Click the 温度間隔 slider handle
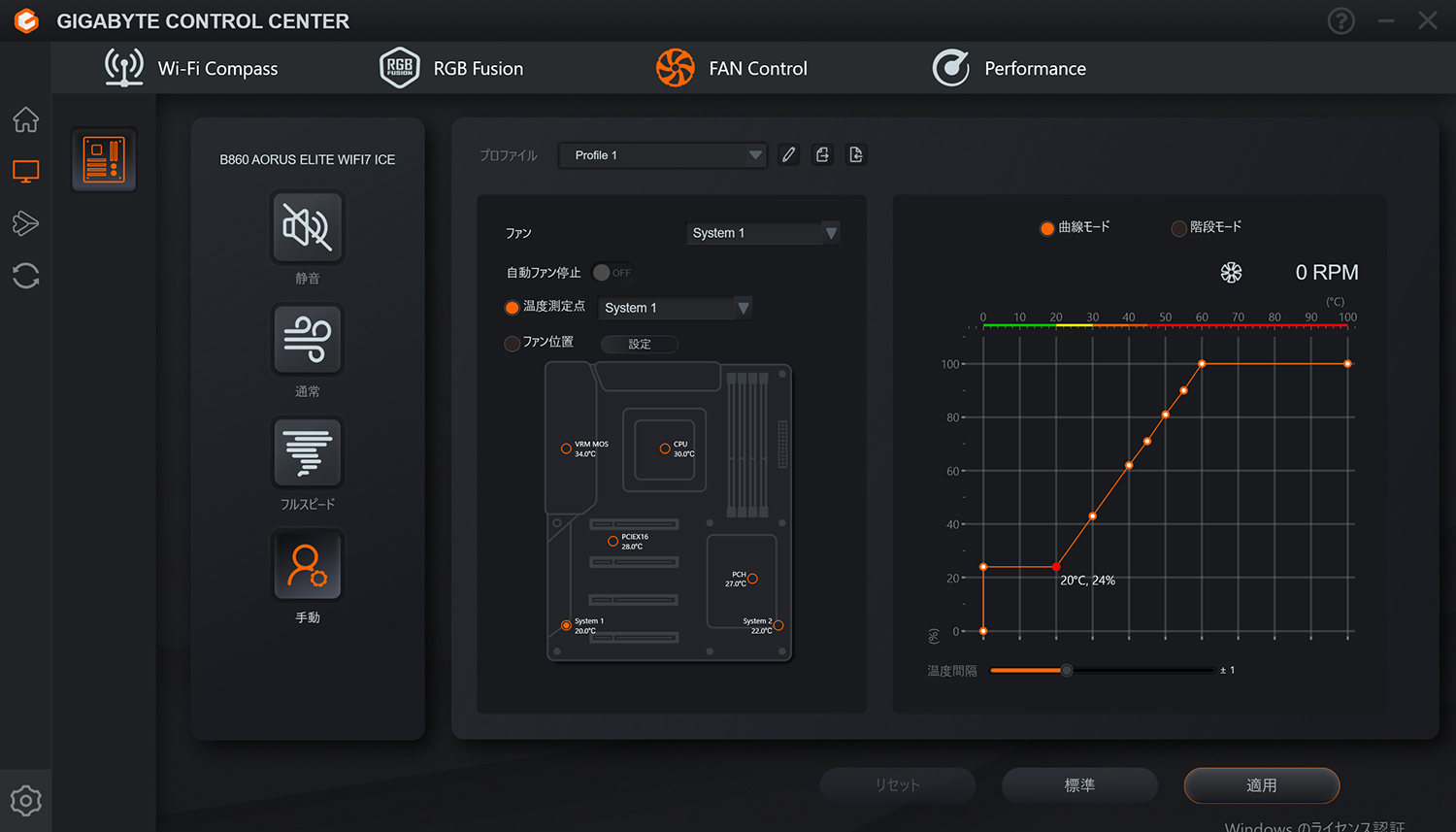The image size is (1456, 832). 1067,670
